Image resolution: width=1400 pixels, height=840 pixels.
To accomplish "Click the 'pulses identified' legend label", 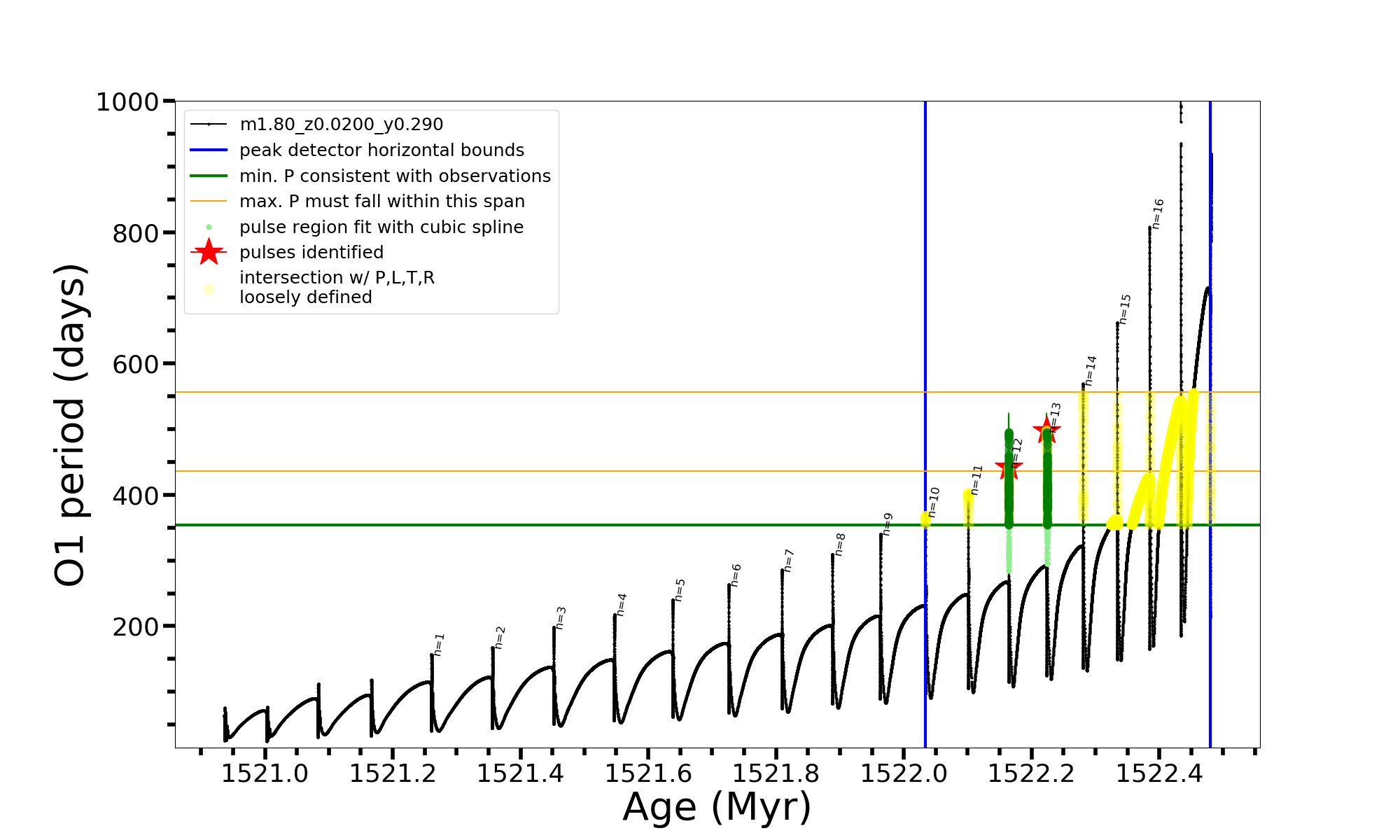I will pos(311,252).
